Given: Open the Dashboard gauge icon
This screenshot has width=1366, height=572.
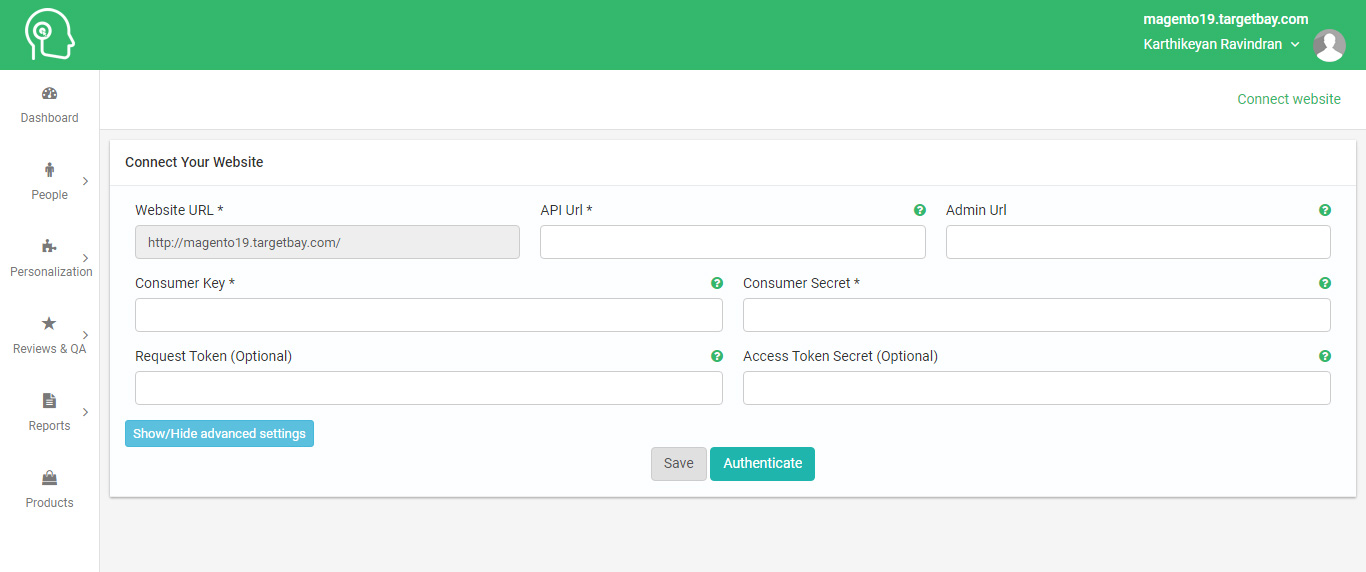Looking at the screenshot, I should click(49, 93).
